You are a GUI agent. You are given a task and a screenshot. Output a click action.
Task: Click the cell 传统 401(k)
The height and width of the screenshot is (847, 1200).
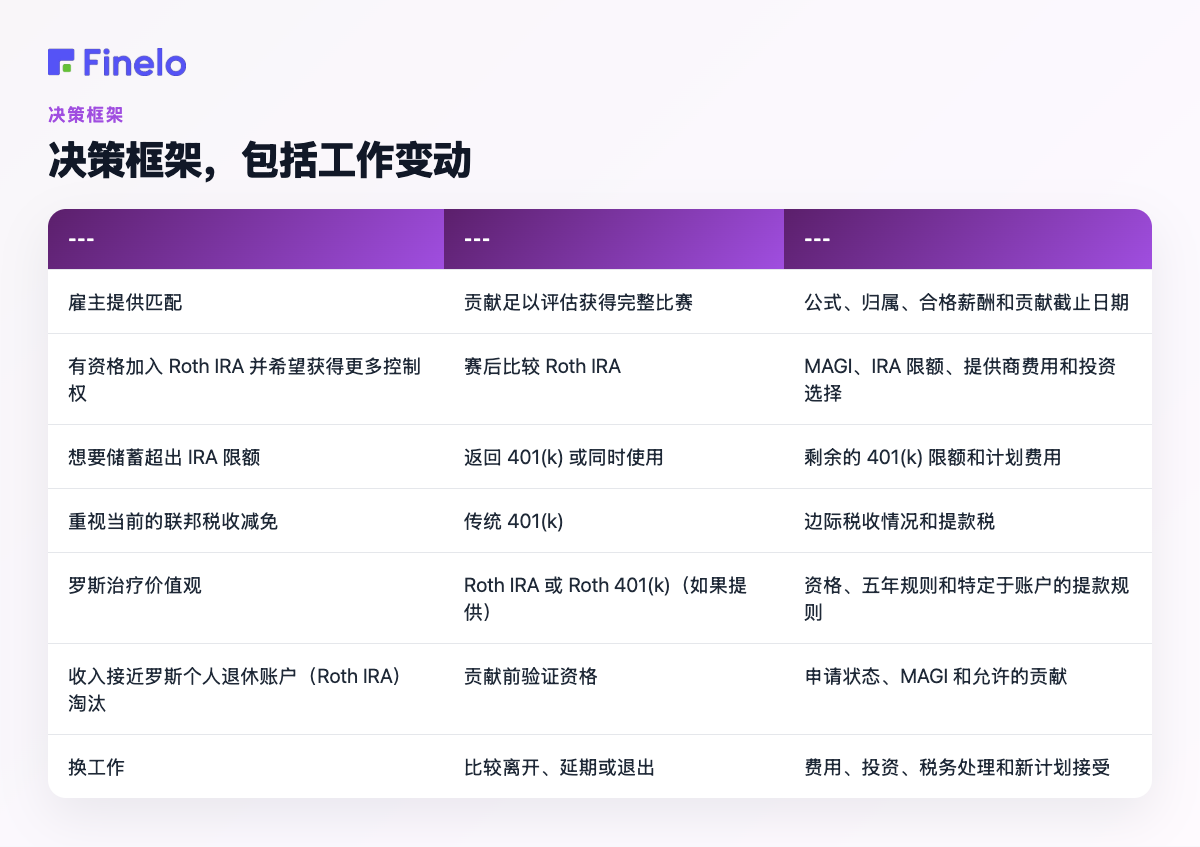point(614,521)
